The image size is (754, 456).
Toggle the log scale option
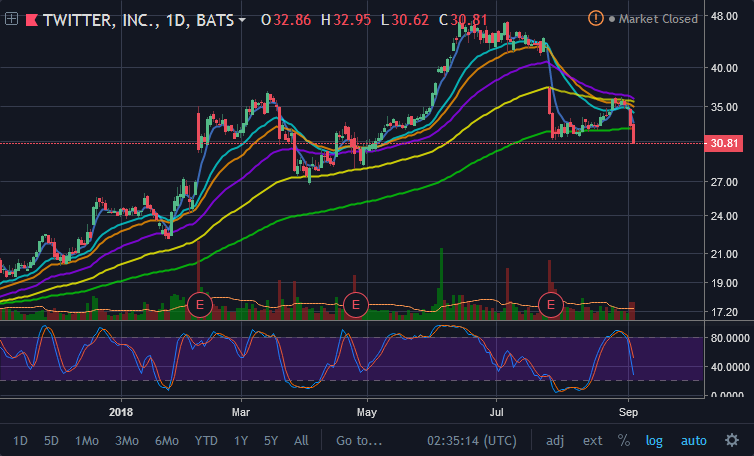[x=654, y=441]
